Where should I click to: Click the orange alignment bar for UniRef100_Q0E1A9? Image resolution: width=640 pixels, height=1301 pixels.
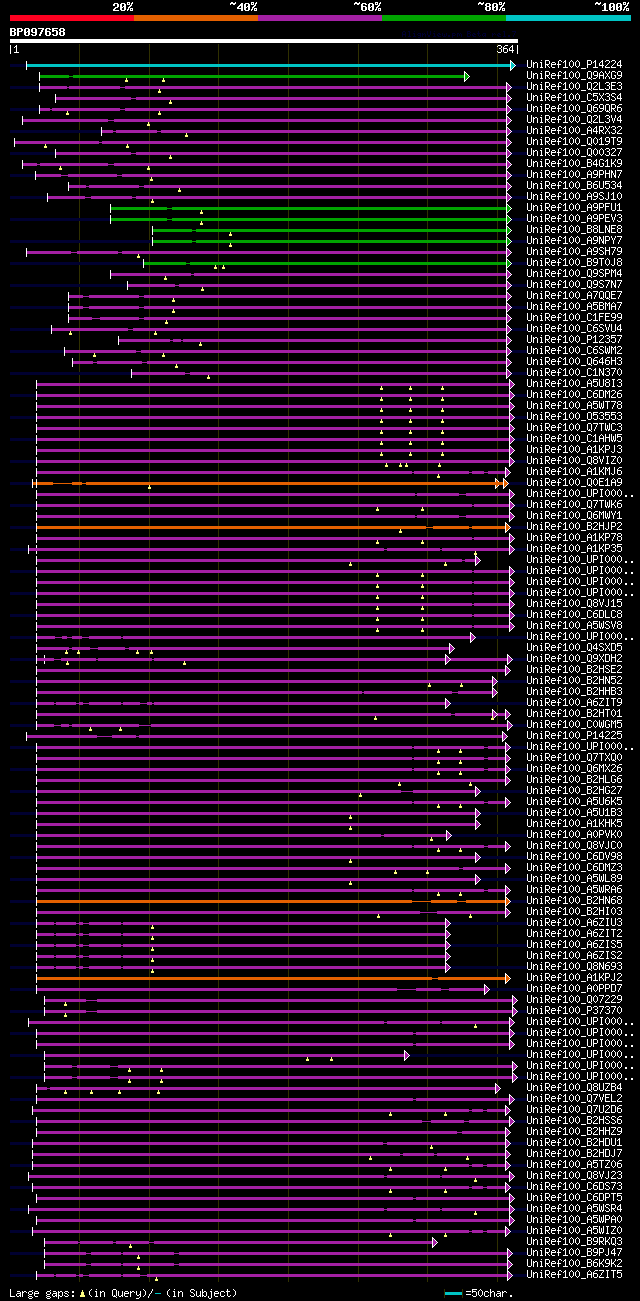point(272,483)
